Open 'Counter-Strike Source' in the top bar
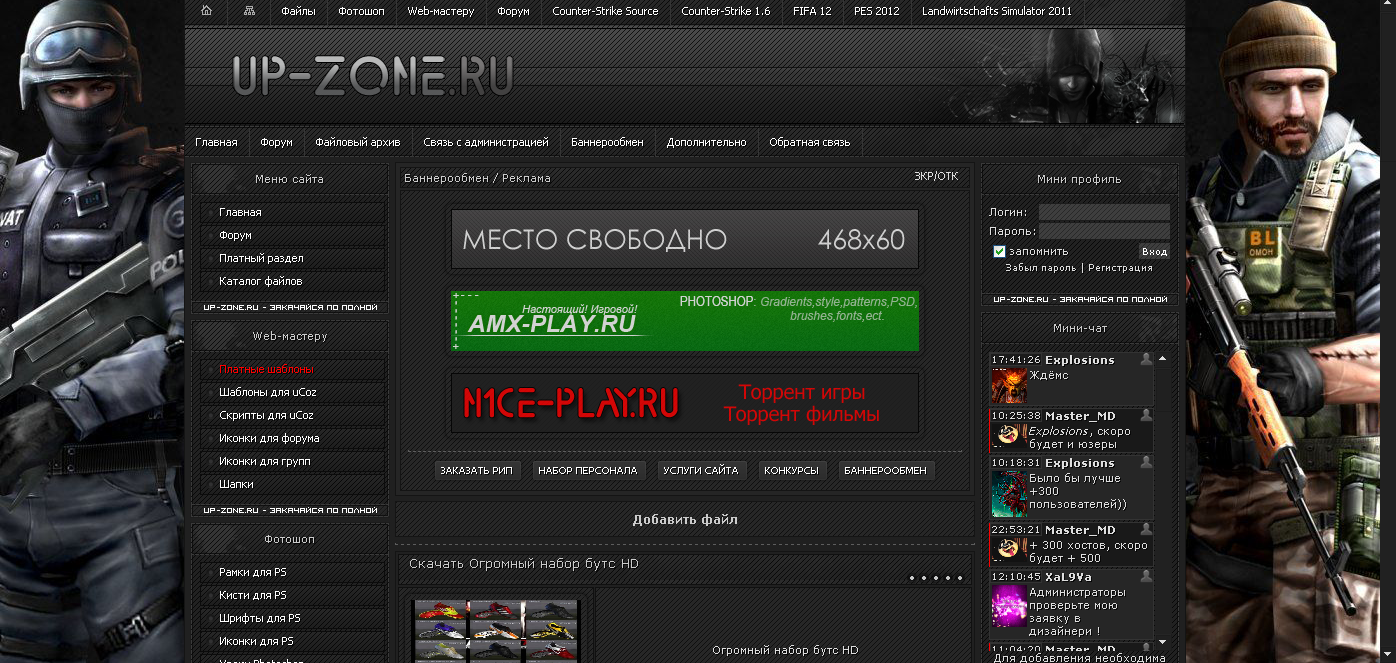The height and width of the screenshot is (663, 1396). (x=605, y=11)
